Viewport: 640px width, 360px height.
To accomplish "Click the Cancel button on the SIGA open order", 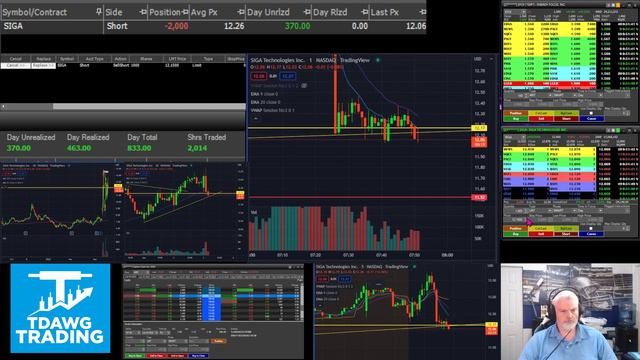I will pos(16,65).
